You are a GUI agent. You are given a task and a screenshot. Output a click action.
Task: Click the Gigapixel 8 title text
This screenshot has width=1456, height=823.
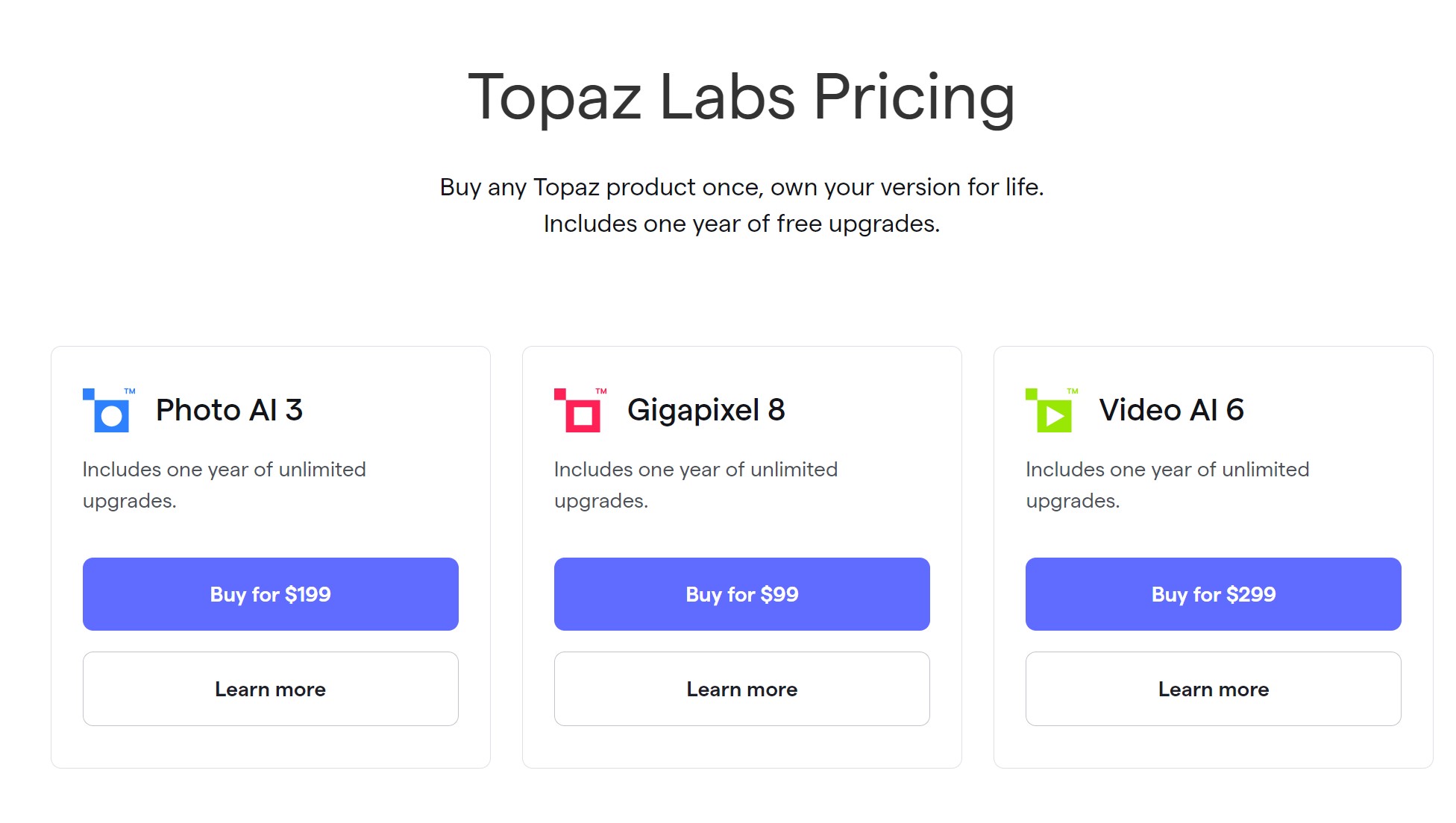coord(706,409)
